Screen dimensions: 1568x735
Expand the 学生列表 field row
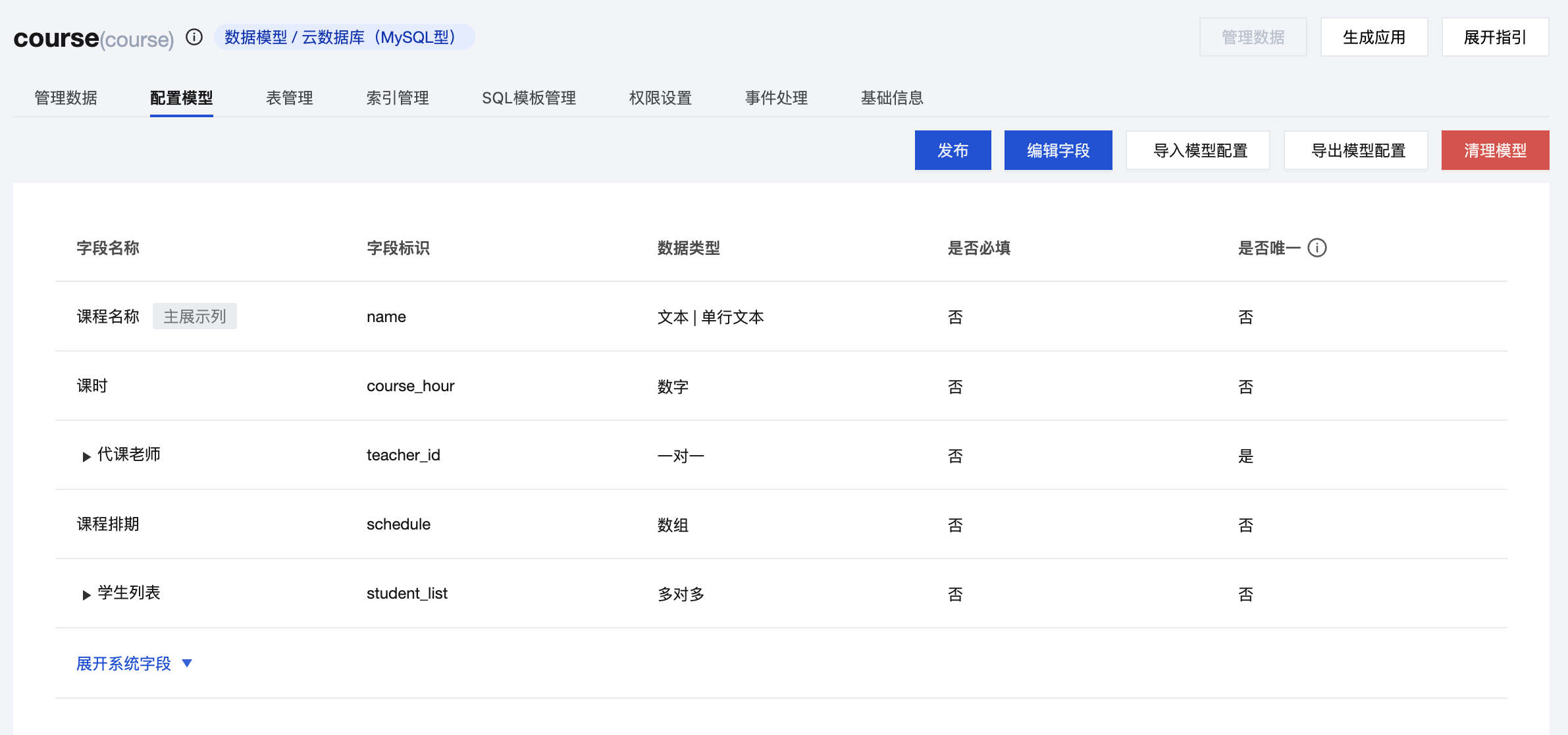click(x=86, y=595)
